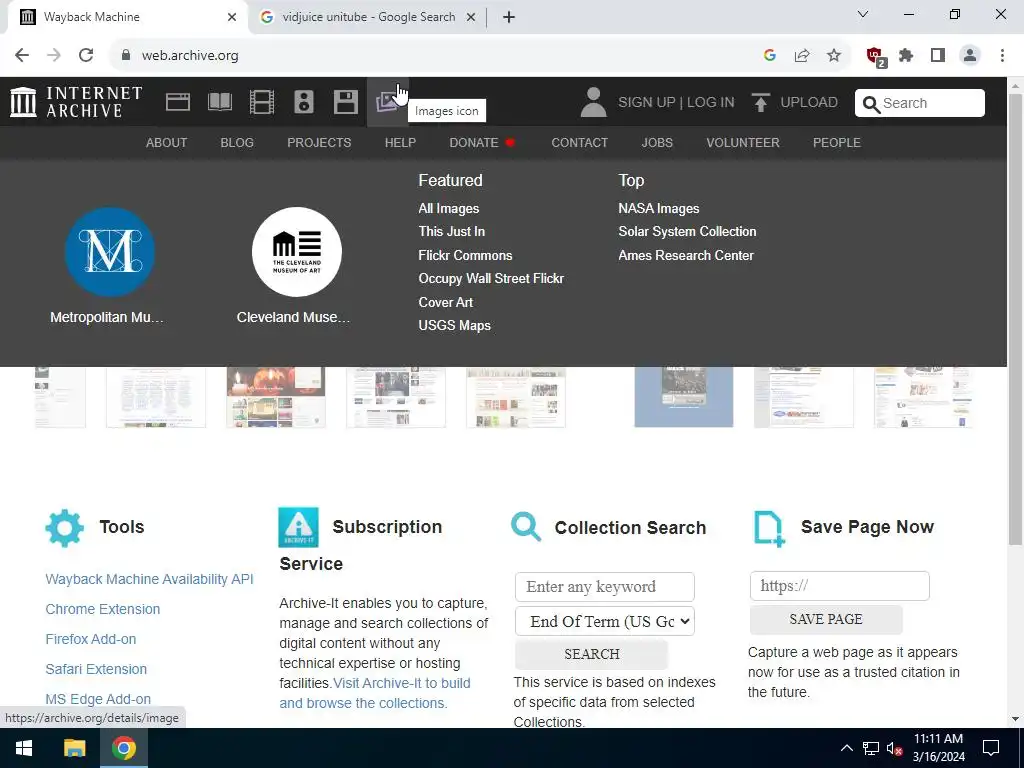The image size is (1024, 768).
Task: Open the Software floppy disk icon
Action: click(345, 103)
